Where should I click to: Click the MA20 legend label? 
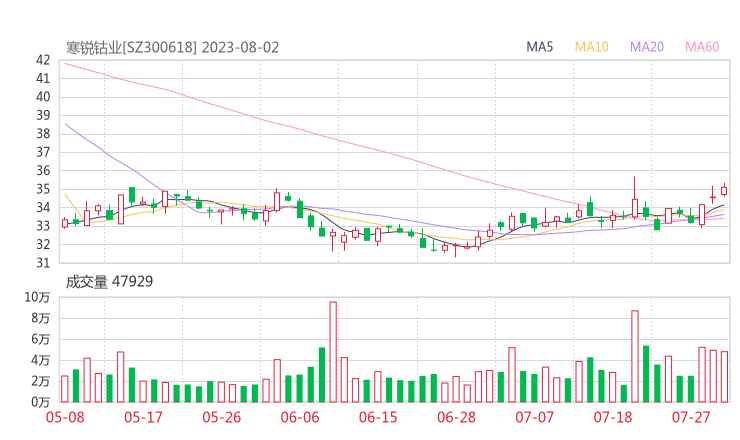click(647, 47)
